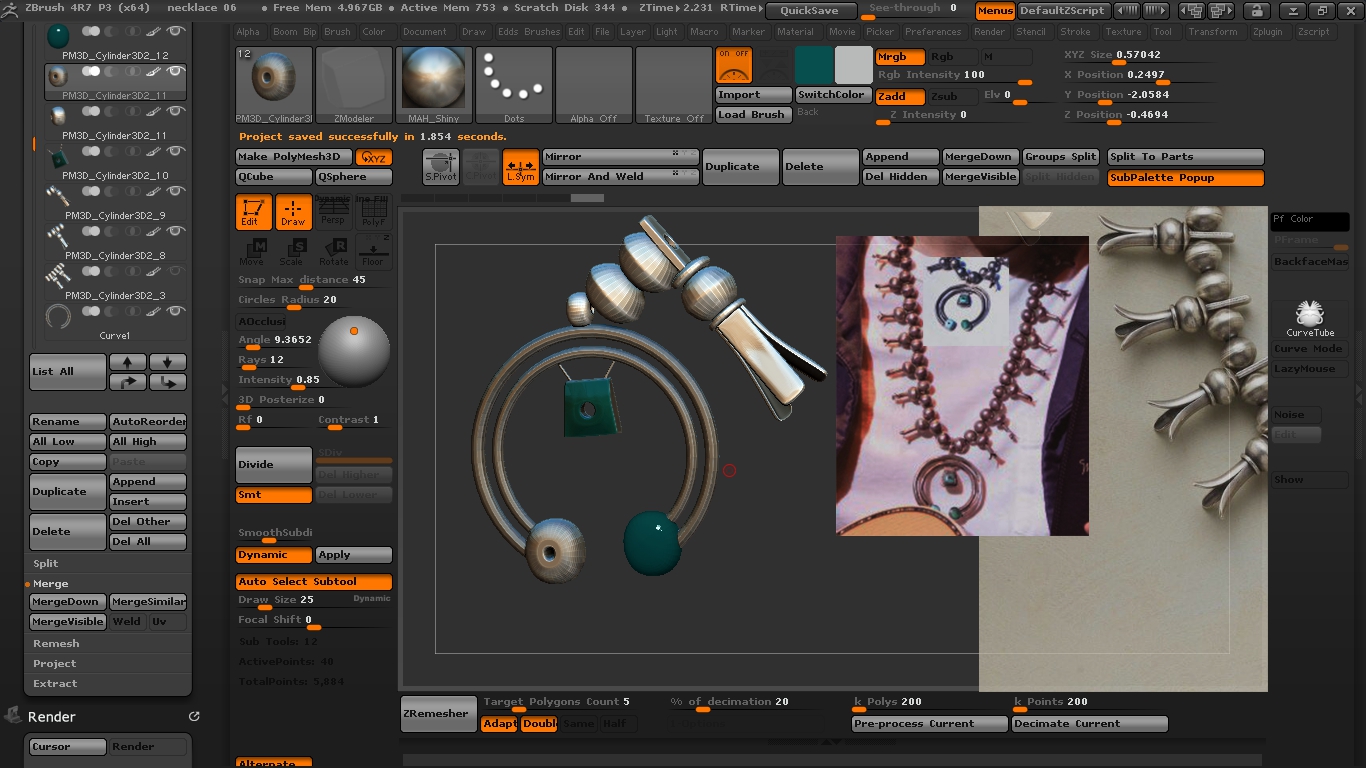Click the XYZ rotation axis icon
Image resolution: width=1366 pixels, height=768 pixels.
(374, 157)
